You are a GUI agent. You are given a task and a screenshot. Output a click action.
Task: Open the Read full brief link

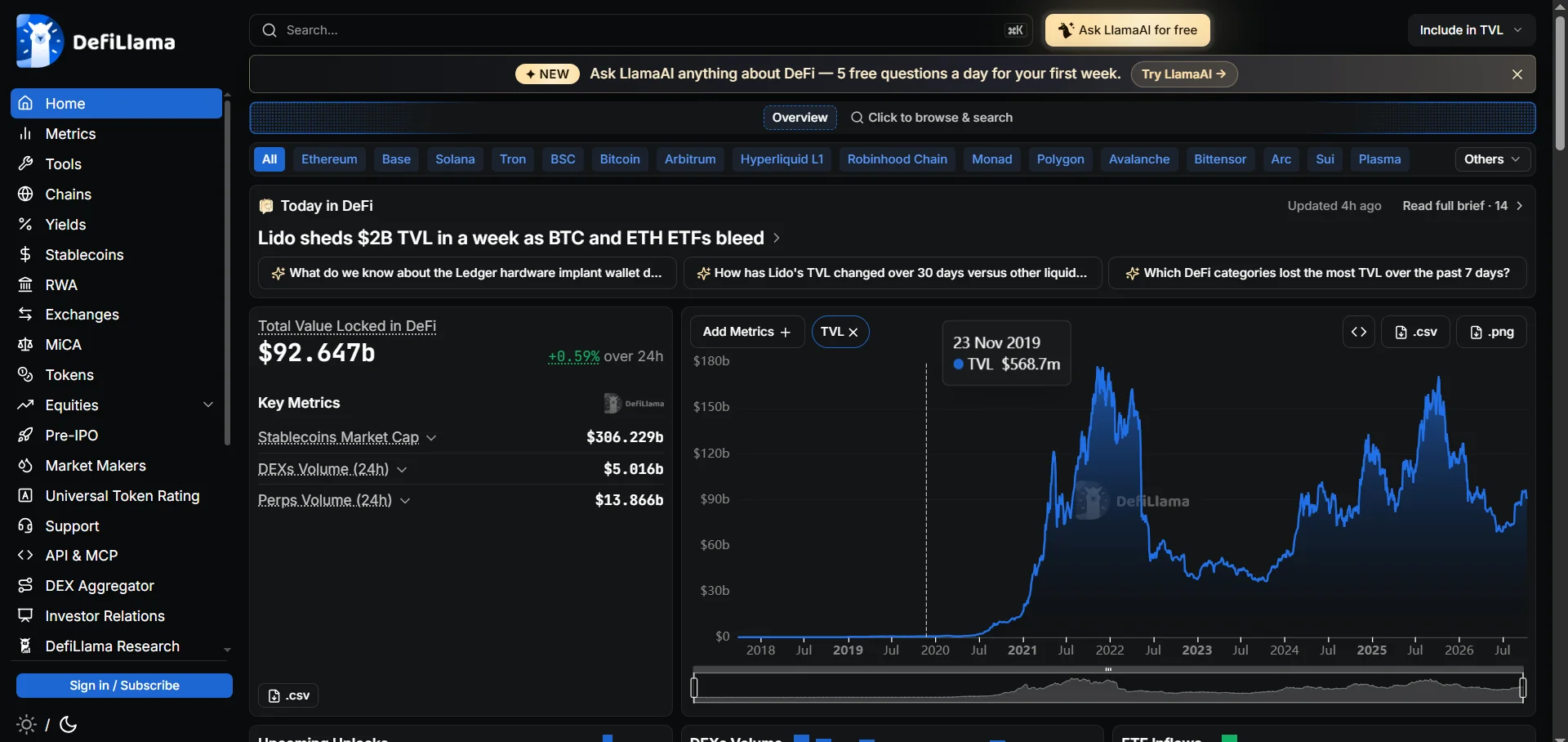1463,206
